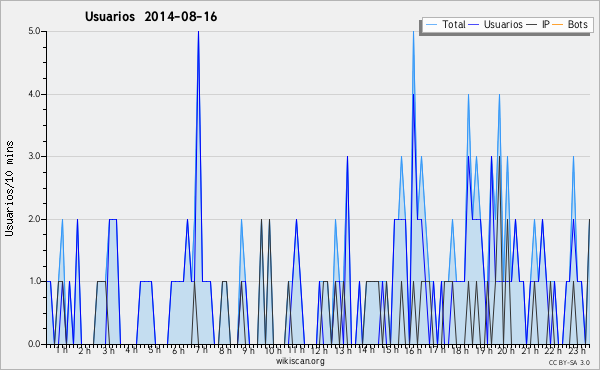Click the 'CC BY-SA 3.0' license text

coord(569,362)
